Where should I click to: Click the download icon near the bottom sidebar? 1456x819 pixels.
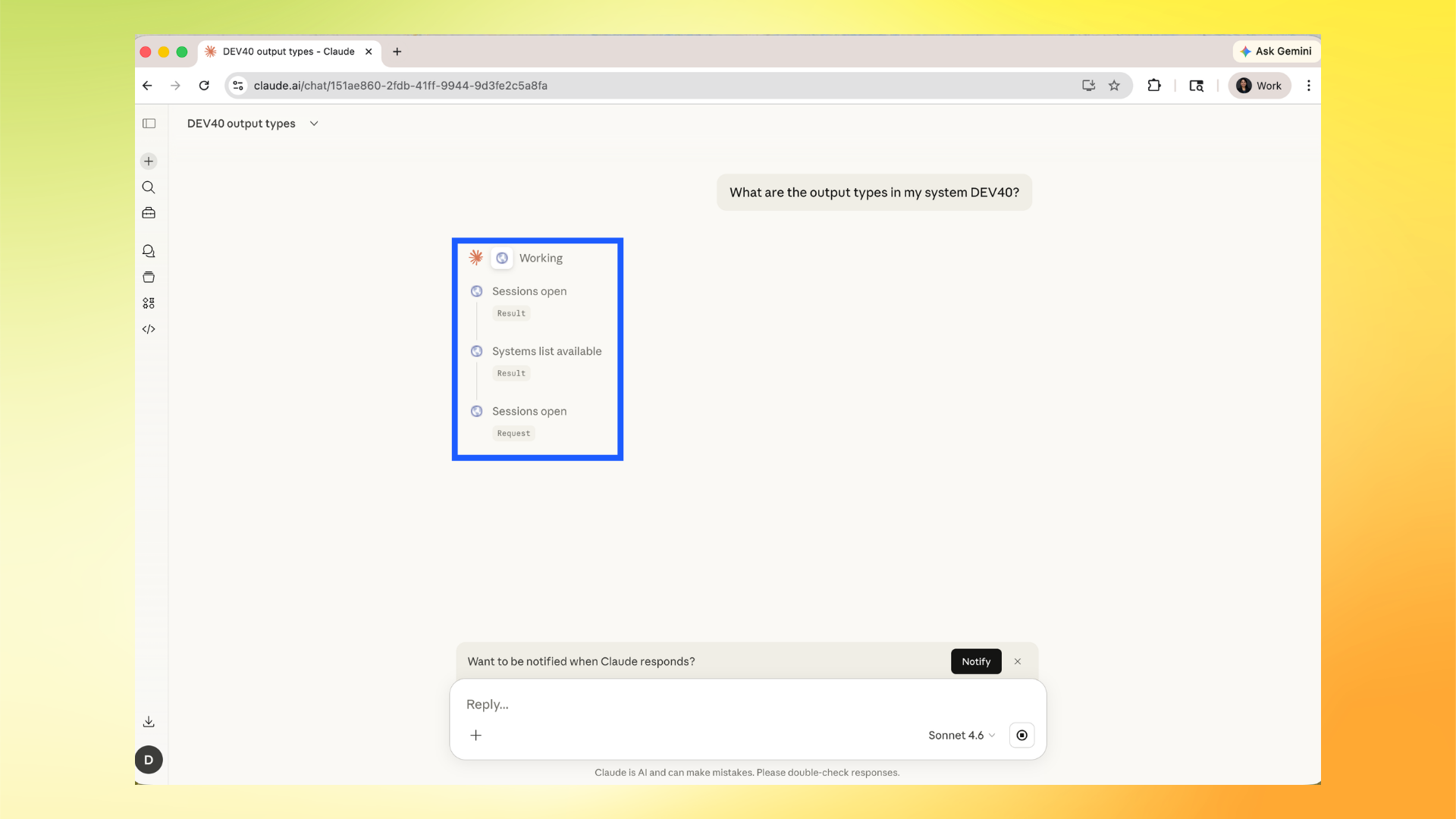(x=149, y=721)
